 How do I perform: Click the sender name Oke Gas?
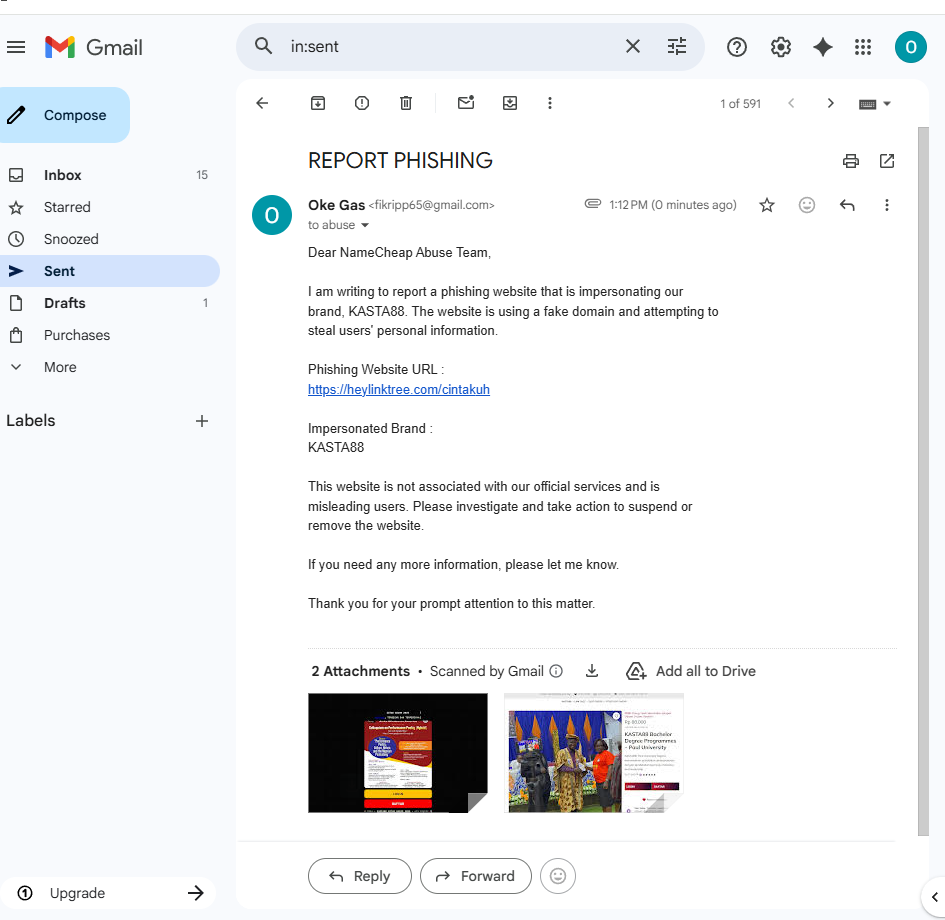click(x=336, y=205)
